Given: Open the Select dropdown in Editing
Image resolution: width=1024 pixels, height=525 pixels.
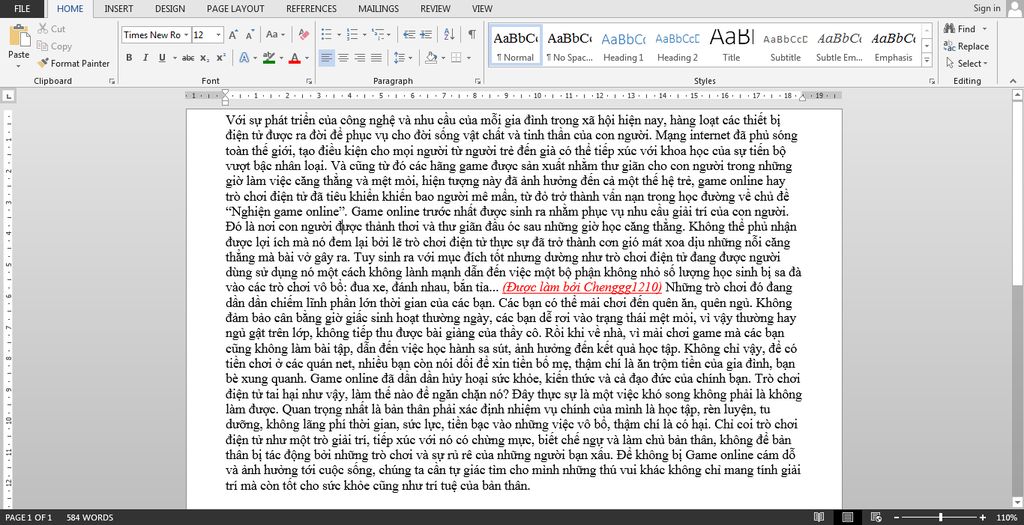Looking at the screenshot, I should [x=967, y=63].
